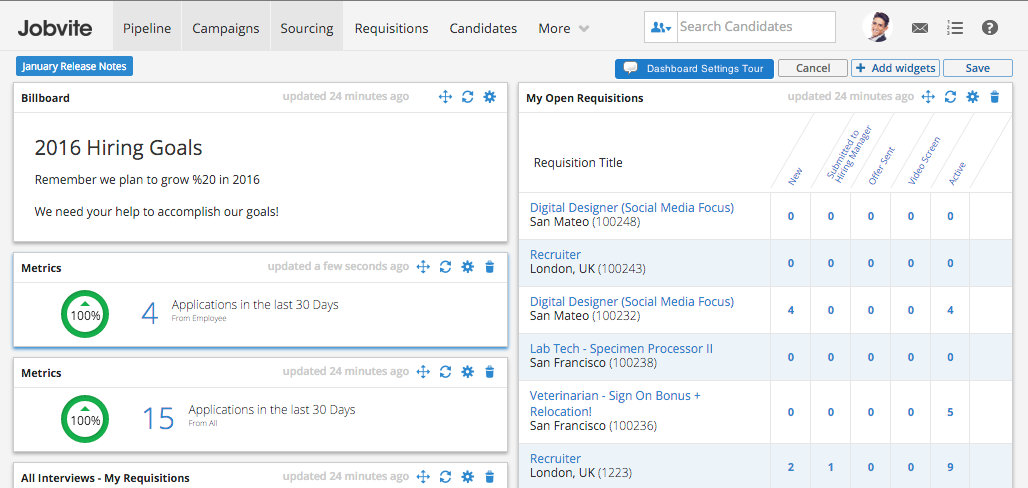Click the Search Candidates input field
Image resolution: width=1028 pixels, height=488 pixels.
755,27
